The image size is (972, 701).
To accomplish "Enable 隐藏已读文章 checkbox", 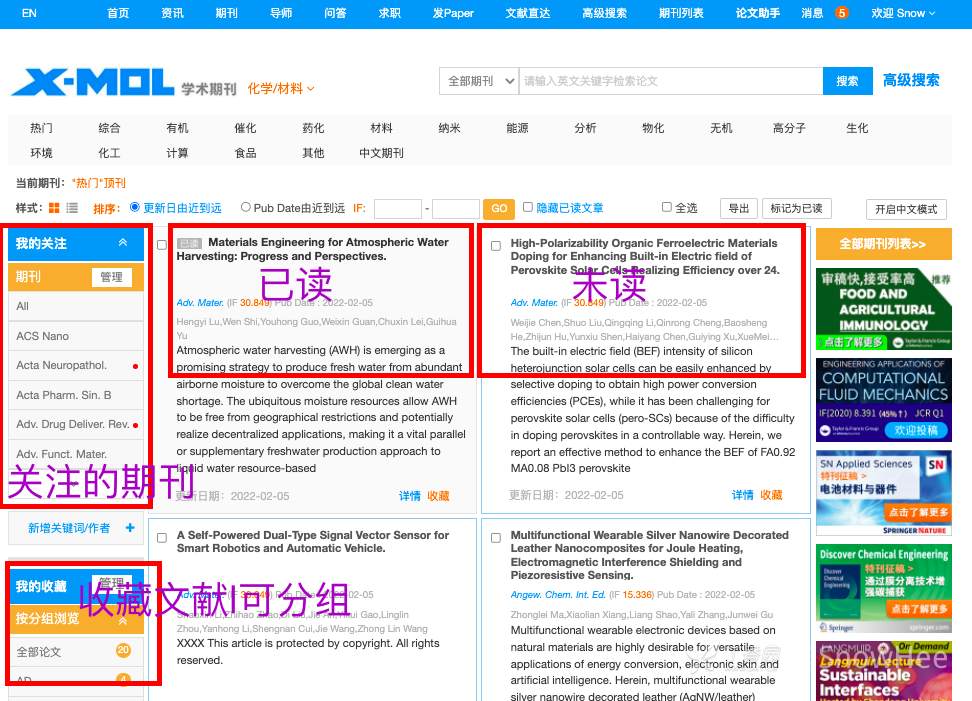I will (x=528, y=208).
